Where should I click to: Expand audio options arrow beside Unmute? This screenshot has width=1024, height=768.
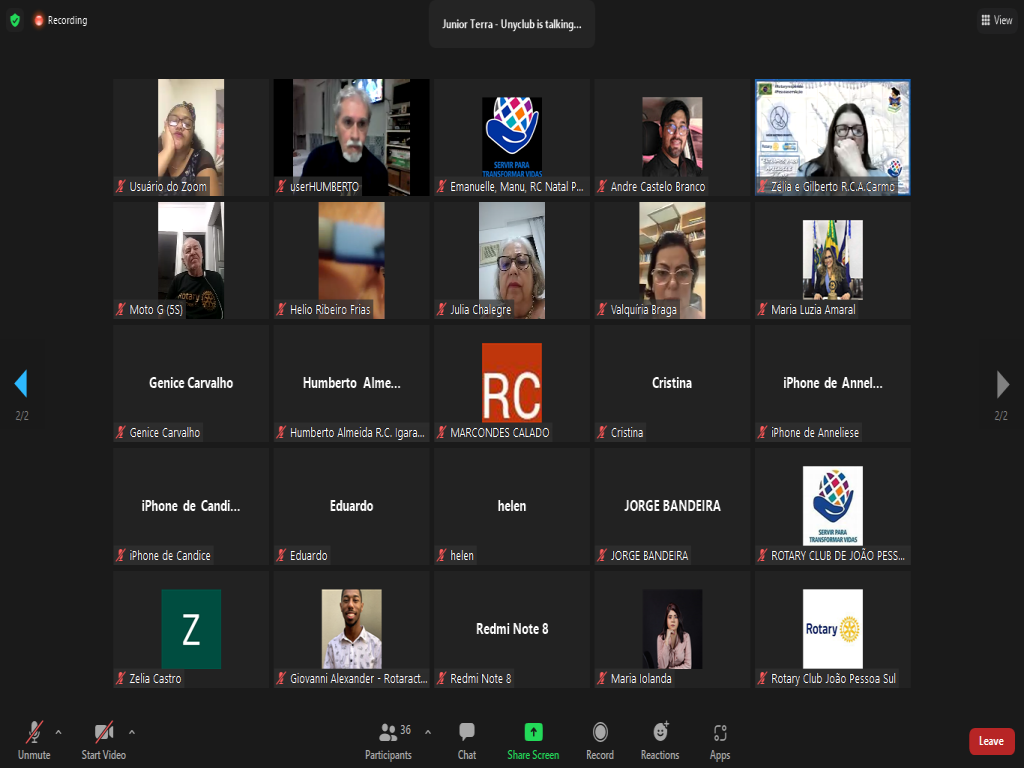(58, 731)
